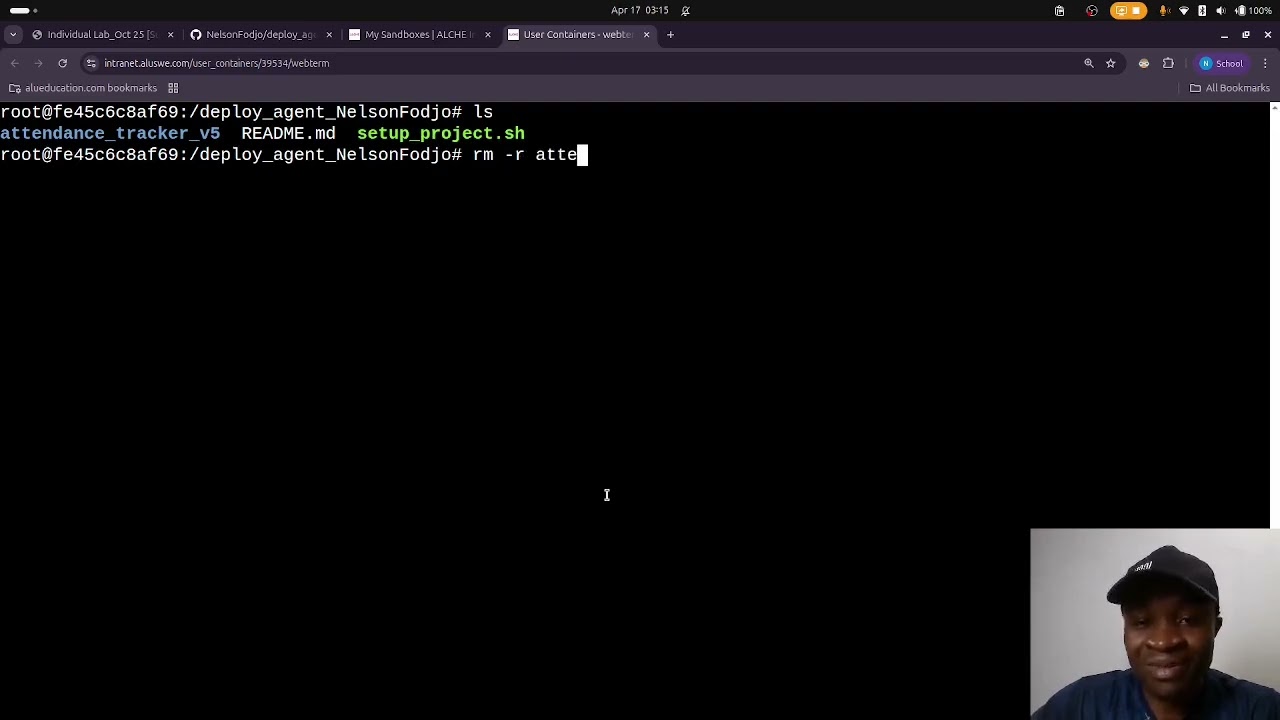Click attendance_tracker_v5 in terminal output

[x=110, y=133]
